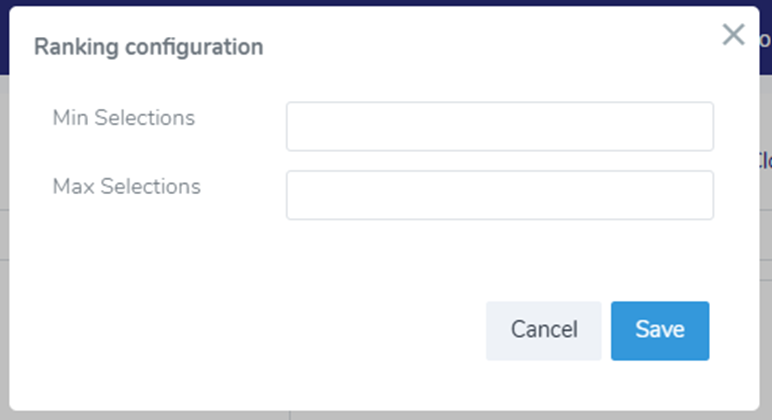Image resolution: width=772 pixels, height=420 pixels.
Task: Click the Min Selections label
Action: (124, 118)
